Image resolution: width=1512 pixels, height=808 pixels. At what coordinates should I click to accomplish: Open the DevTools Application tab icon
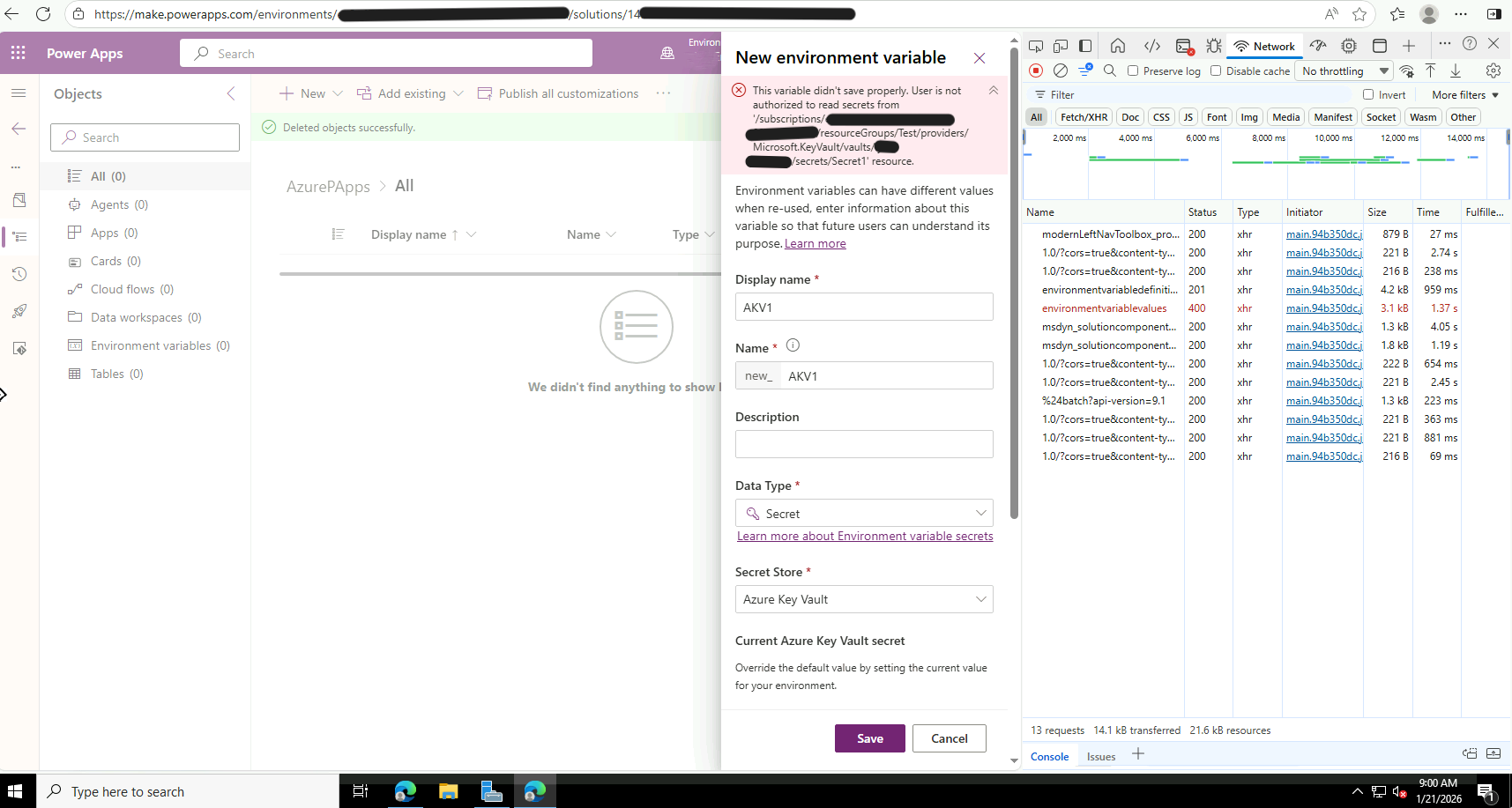point(1380,46)
